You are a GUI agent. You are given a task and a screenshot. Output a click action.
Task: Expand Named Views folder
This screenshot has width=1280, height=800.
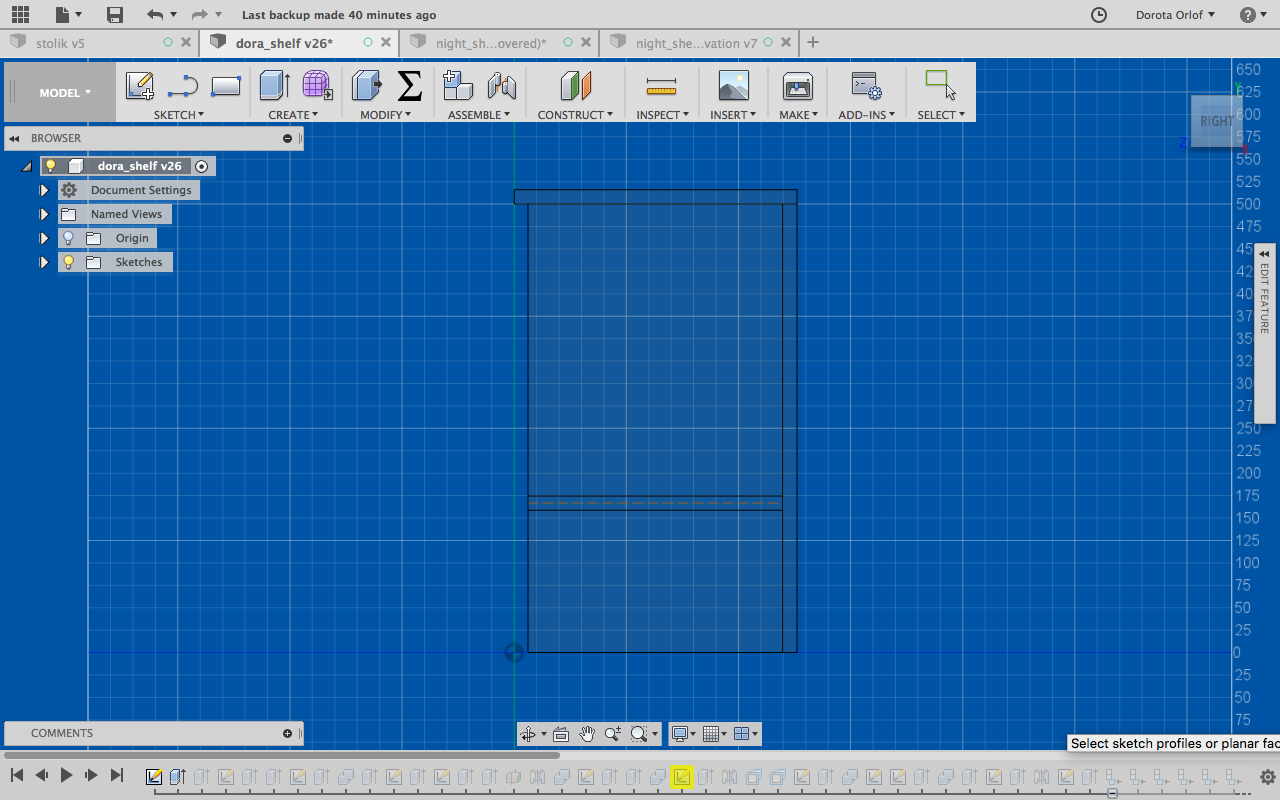44,214
